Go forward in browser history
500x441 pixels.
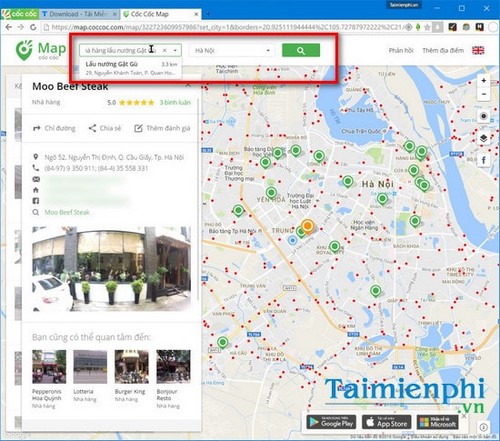click(21, 27)
